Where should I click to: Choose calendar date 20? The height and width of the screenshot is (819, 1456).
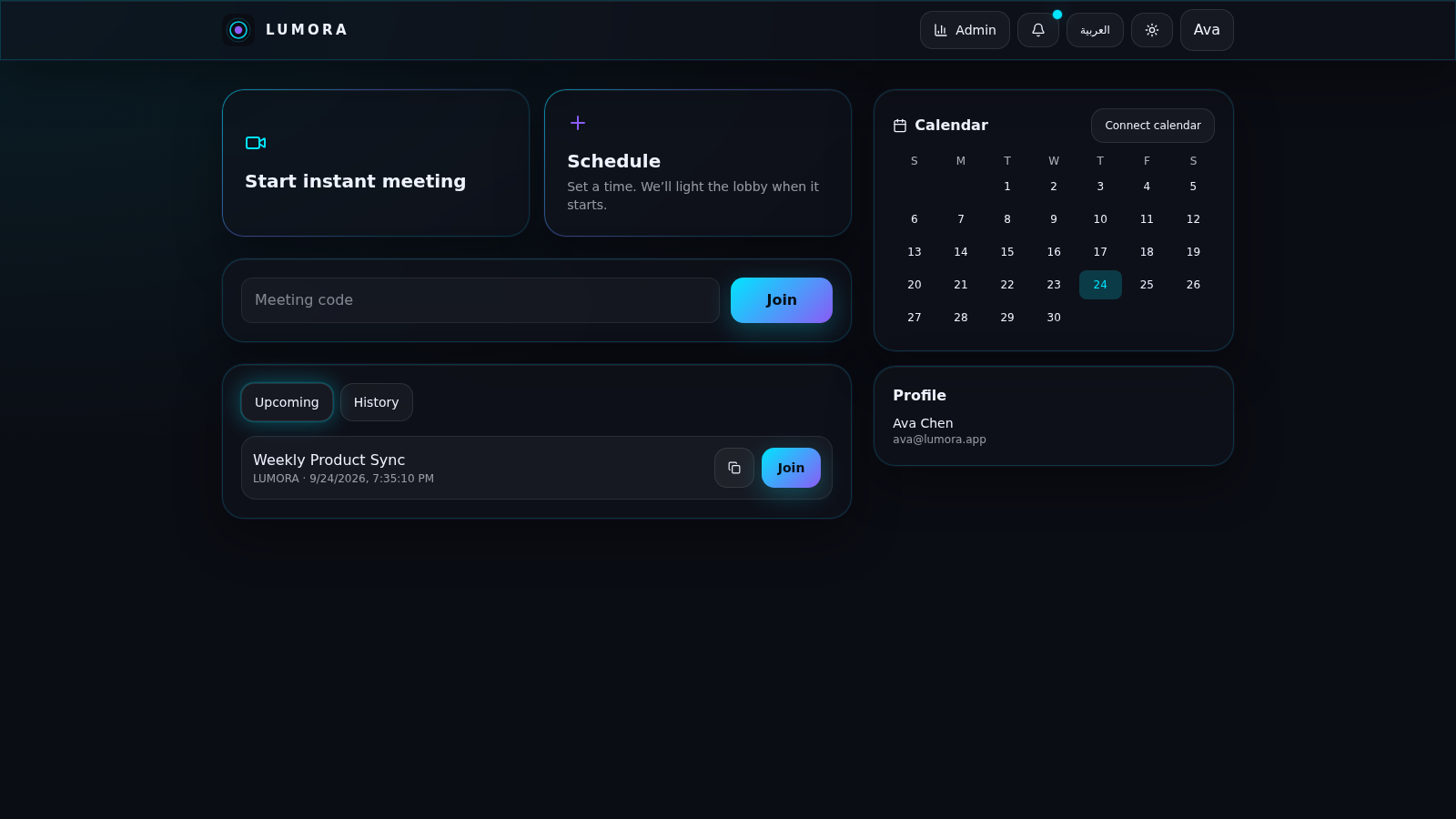click(915, 285)
